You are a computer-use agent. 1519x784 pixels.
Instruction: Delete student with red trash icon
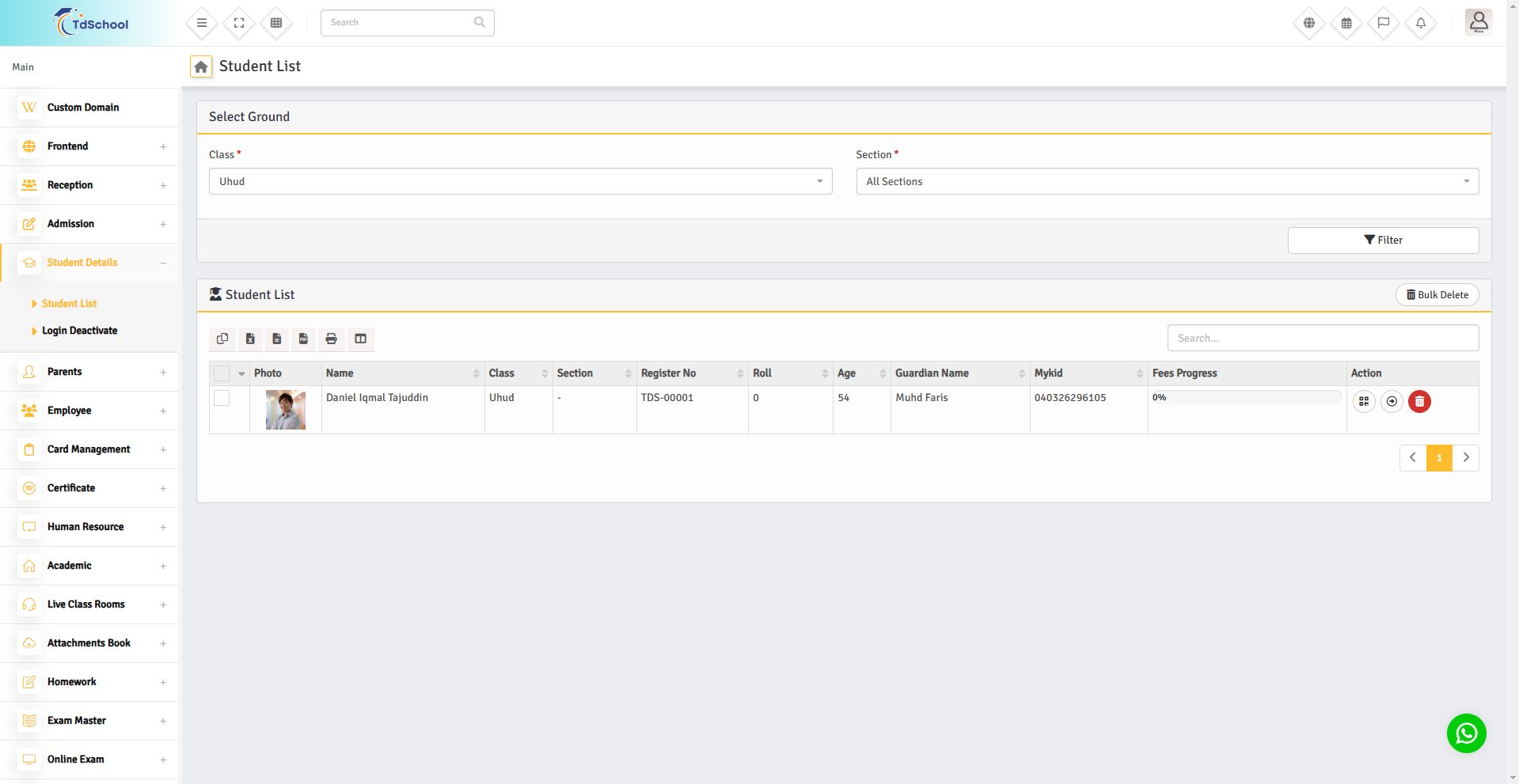tap(1419, 402)
